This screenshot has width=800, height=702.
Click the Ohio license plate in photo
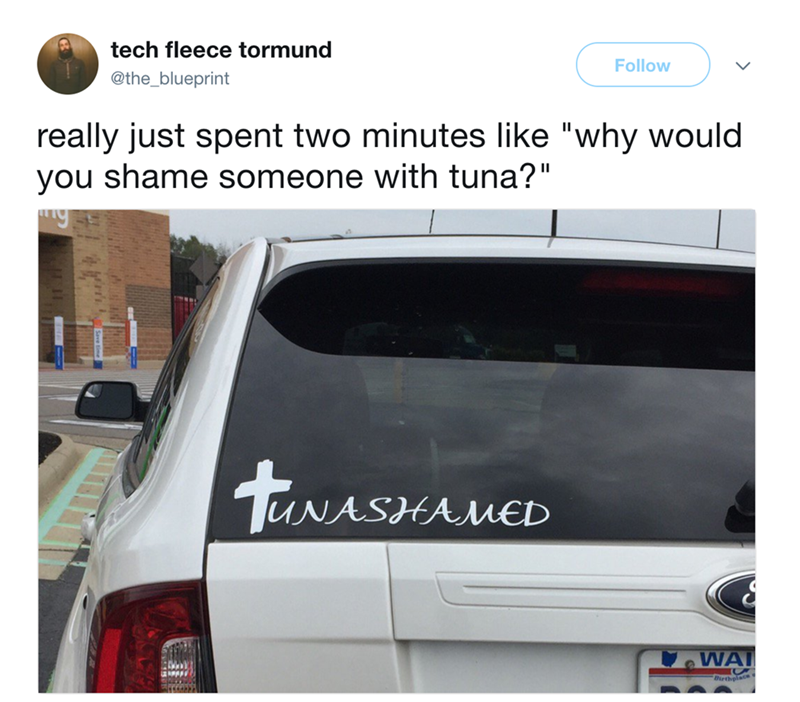[697, 670]
